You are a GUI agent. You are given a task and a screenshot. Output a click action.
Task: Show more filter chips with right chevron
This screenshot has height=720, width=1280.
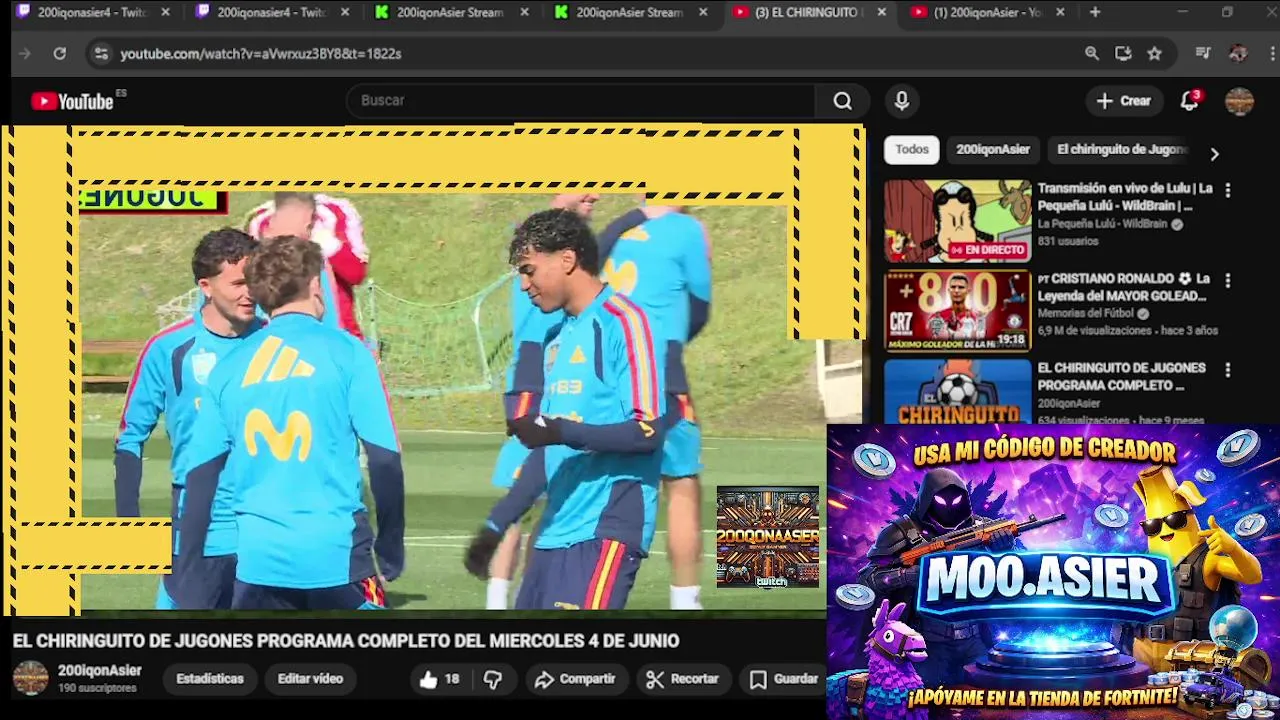[x=1214, y=154]
